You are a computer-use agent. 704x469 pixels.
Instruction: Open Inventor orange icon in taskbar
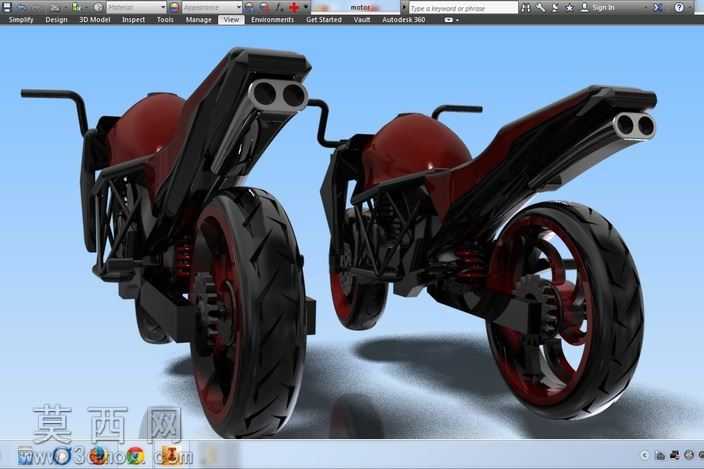pyautogui.click(x=172, y=455)
